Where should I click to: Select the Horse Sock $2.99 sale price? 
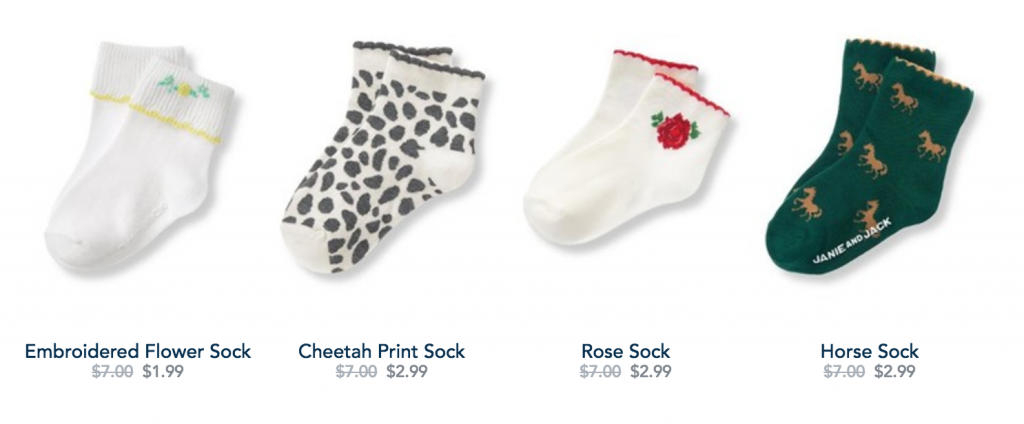pyautogui.click(x=895, y=372)
